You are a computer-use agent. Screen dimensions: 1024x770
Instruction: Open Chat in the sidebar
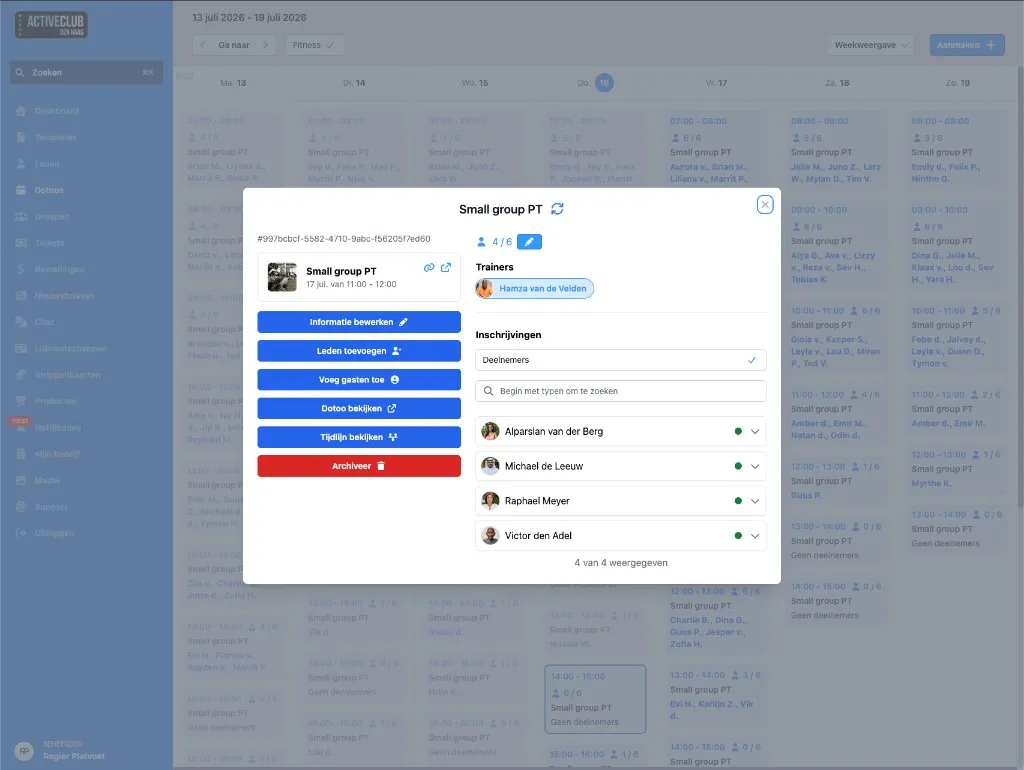click(44, 322)
